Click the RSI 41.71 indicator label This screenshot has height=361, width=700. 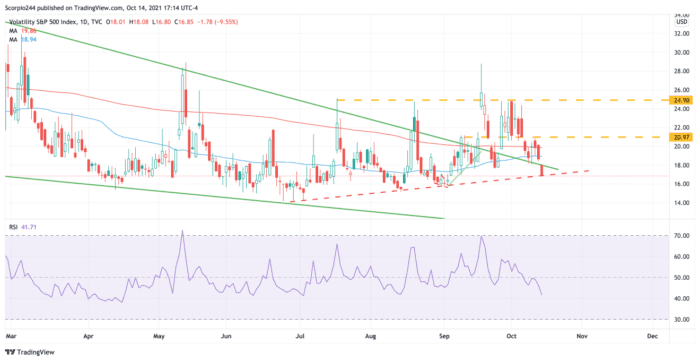23,227
